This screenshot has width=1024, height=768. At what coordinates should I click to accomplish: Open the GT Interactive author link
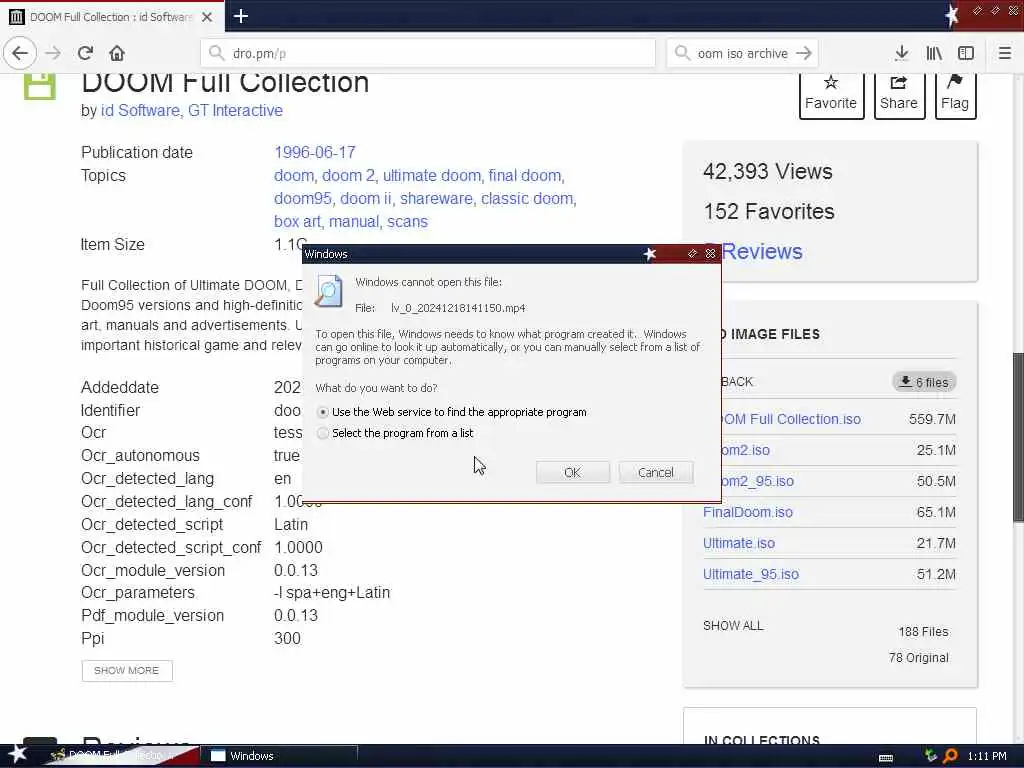235,110
